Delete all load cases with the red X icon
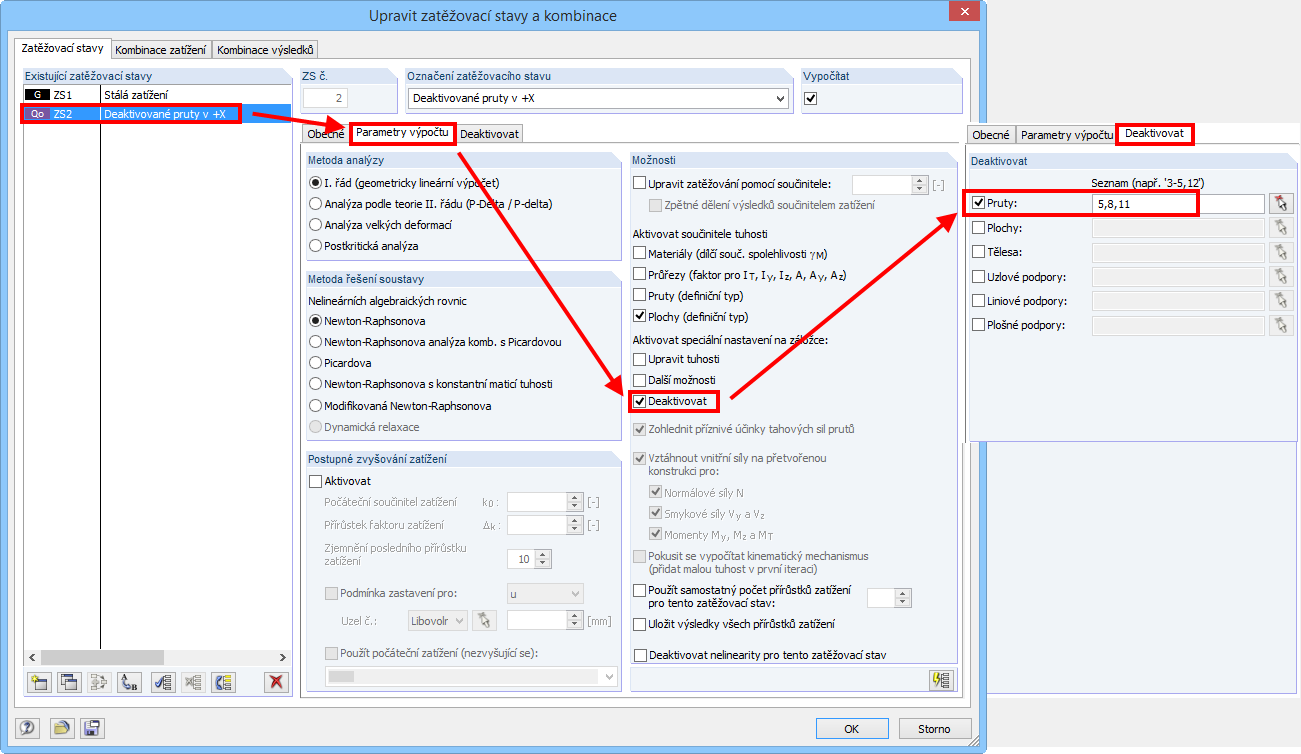The height and width of the screenshot is (754, 1301). (x=275, y=682)
